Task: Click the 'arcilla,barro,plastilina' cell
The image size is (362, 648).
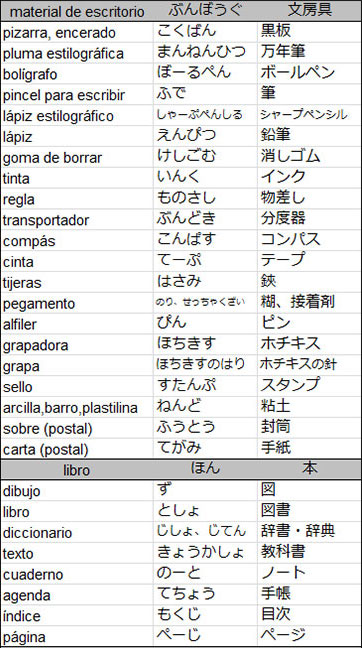Action: click(77, 407)
